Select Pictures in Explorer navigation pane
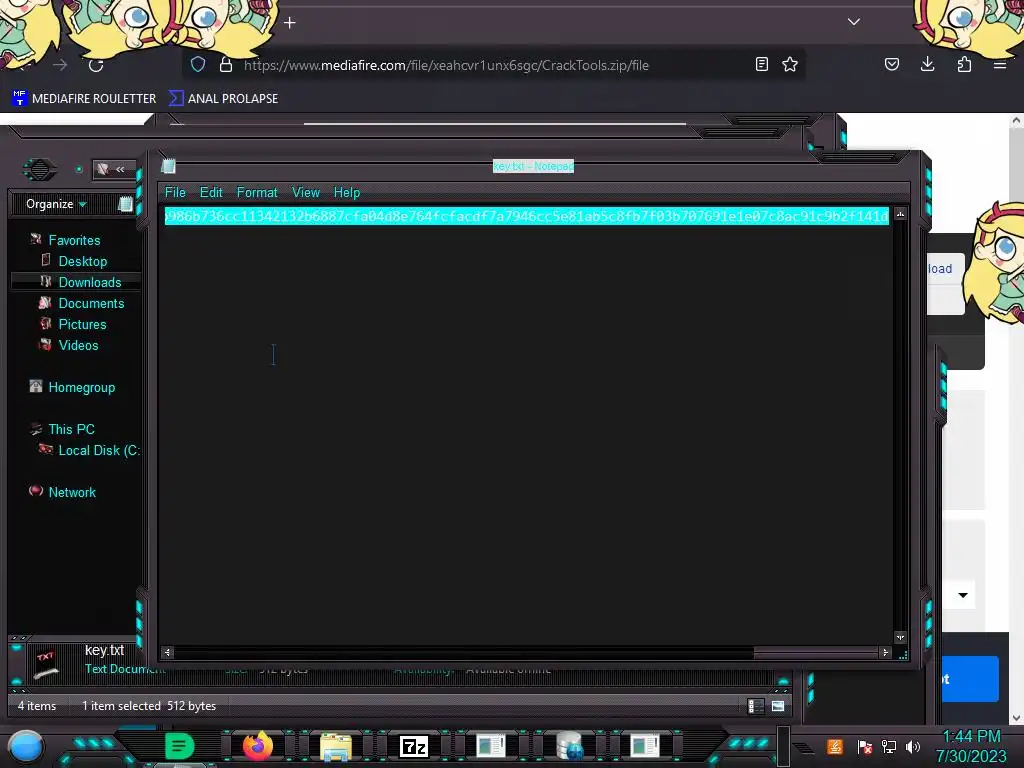This screenshot has width=1024, height=768. [x=82, y=324]
